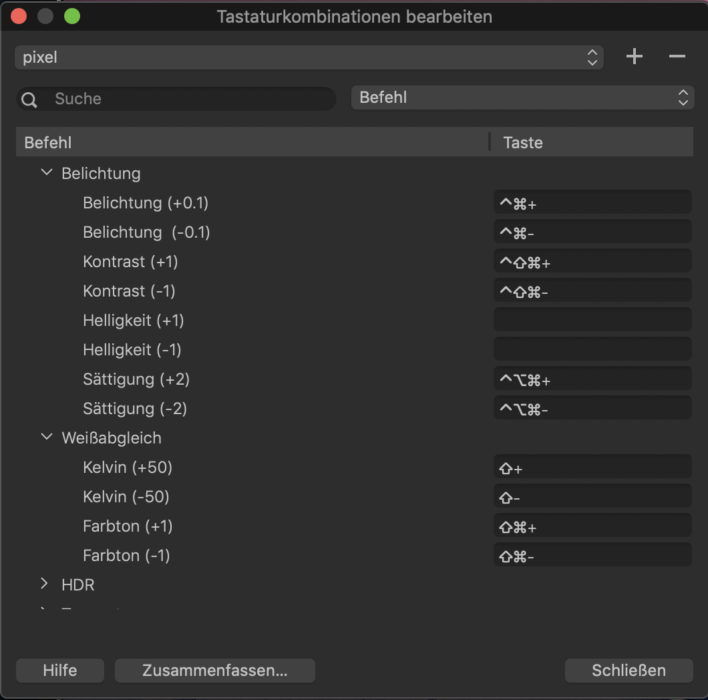Focus the Suche search field
The image size is (708, 700).
pos(177,99)
